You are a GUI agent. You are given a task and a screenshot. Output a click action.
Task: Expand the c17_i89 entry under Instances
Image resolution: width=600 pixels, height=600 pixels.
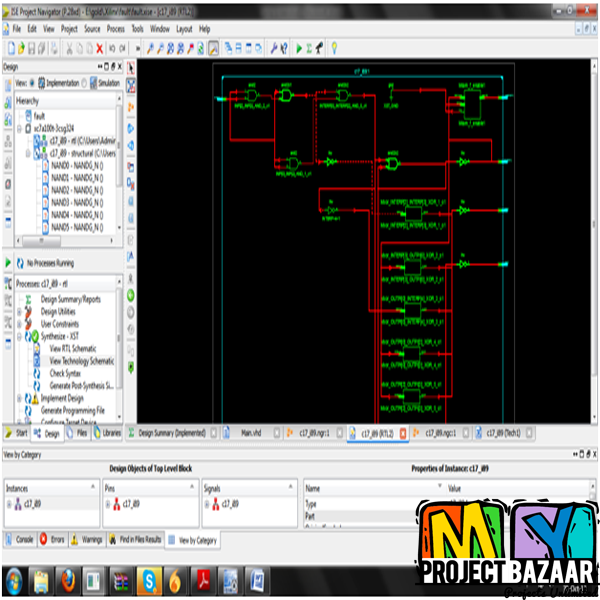(x=10, y=505)
